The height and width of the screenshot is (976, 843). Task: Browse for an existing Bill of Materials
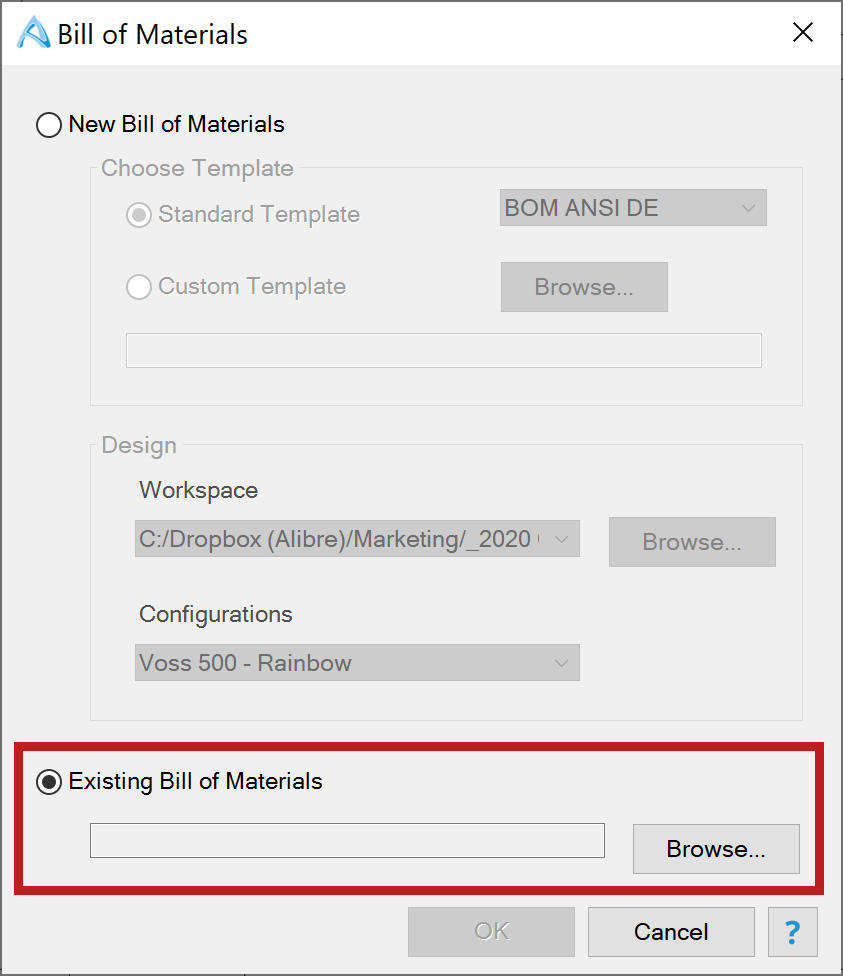click(716, 849)
